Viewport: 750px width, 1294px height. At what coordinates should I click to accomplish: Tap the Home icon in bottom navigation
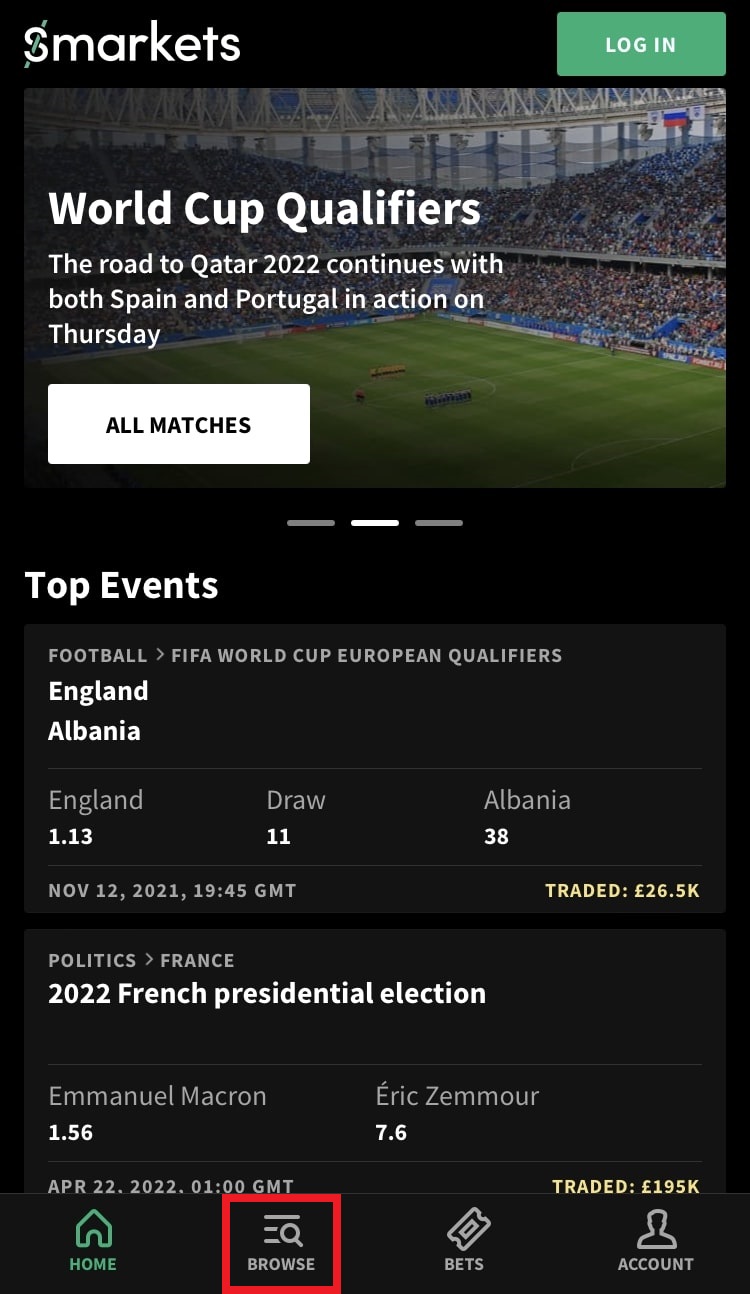93,1241
